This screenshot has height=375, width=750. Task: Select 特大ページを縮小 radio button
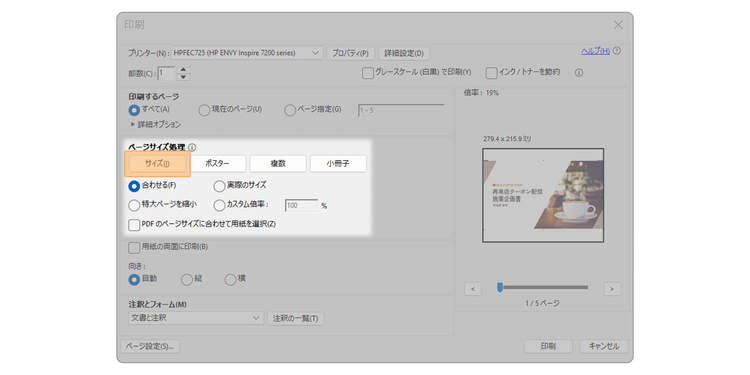134,205
